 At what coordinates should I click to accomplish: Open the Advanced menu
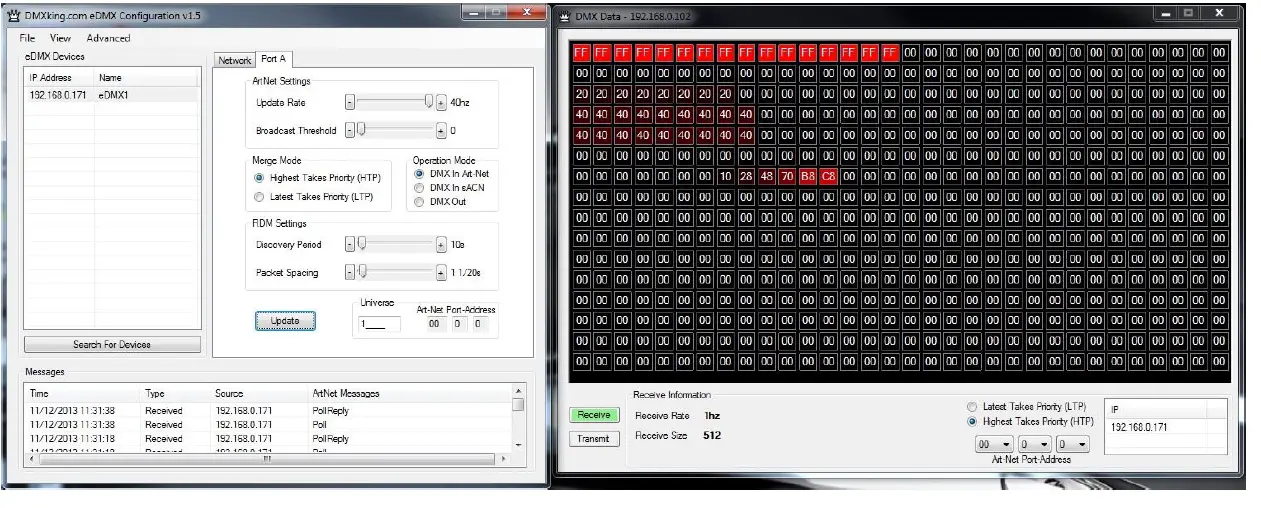[x=108, y=38]
